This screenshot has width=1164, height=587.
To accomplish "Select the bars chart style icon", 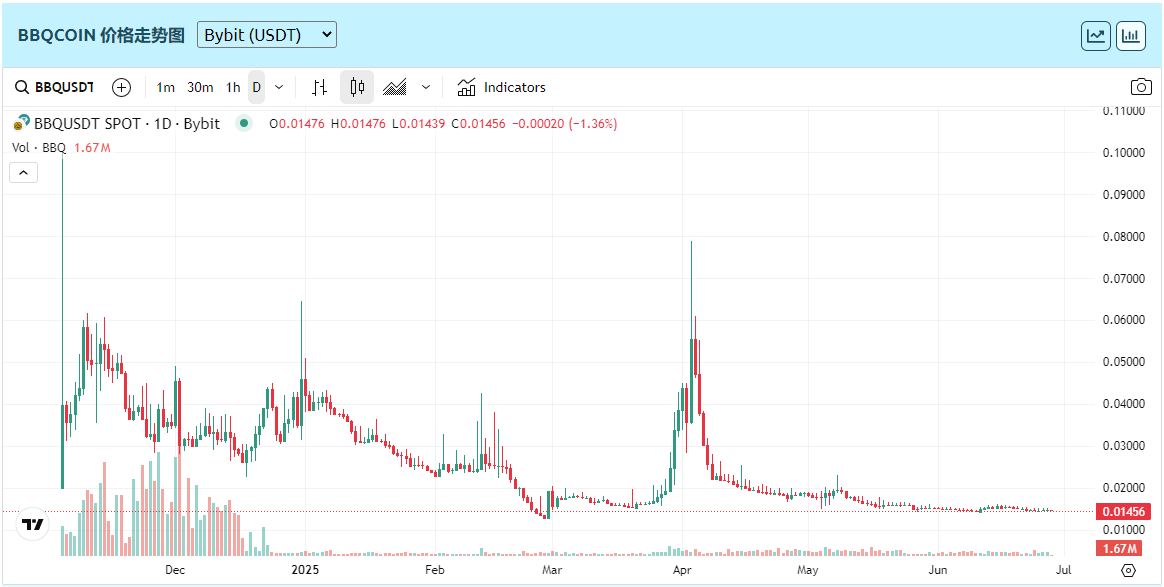I will tap(319, 87).
